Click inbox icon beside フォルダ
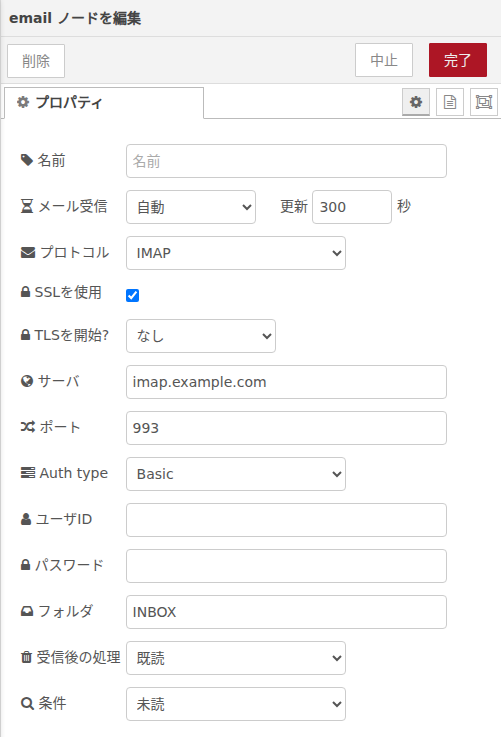Screen dimensions: 501x737 click(x=27, y=611)
